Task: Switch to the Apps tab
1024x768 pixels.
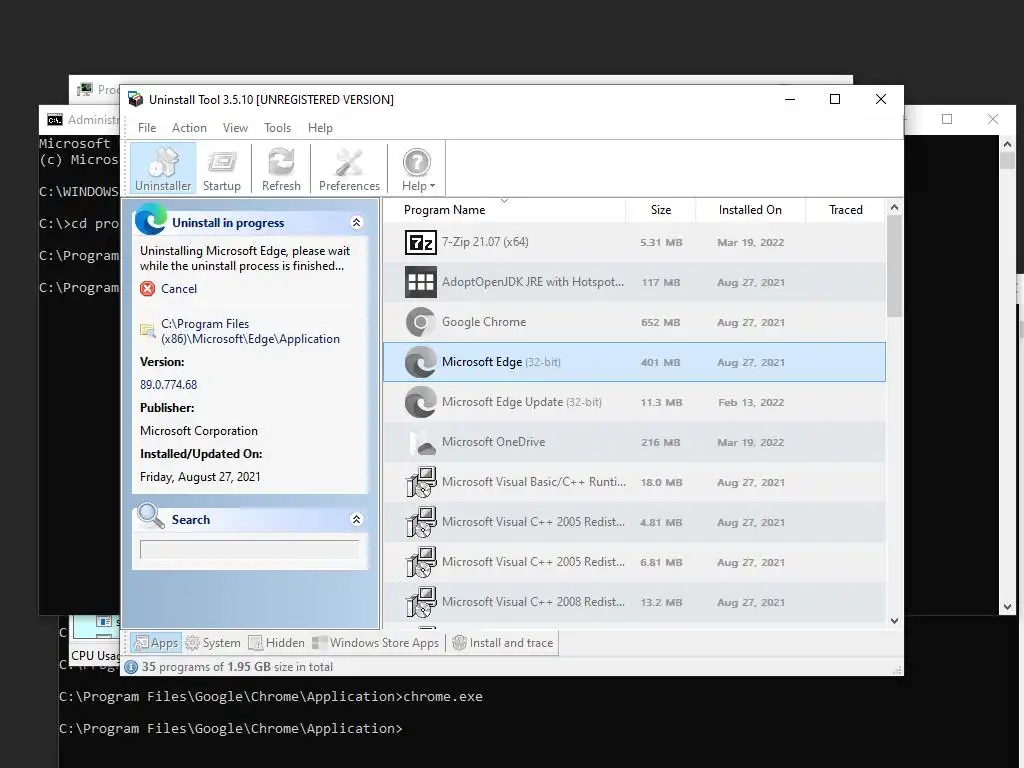Action: coord(156,643)
